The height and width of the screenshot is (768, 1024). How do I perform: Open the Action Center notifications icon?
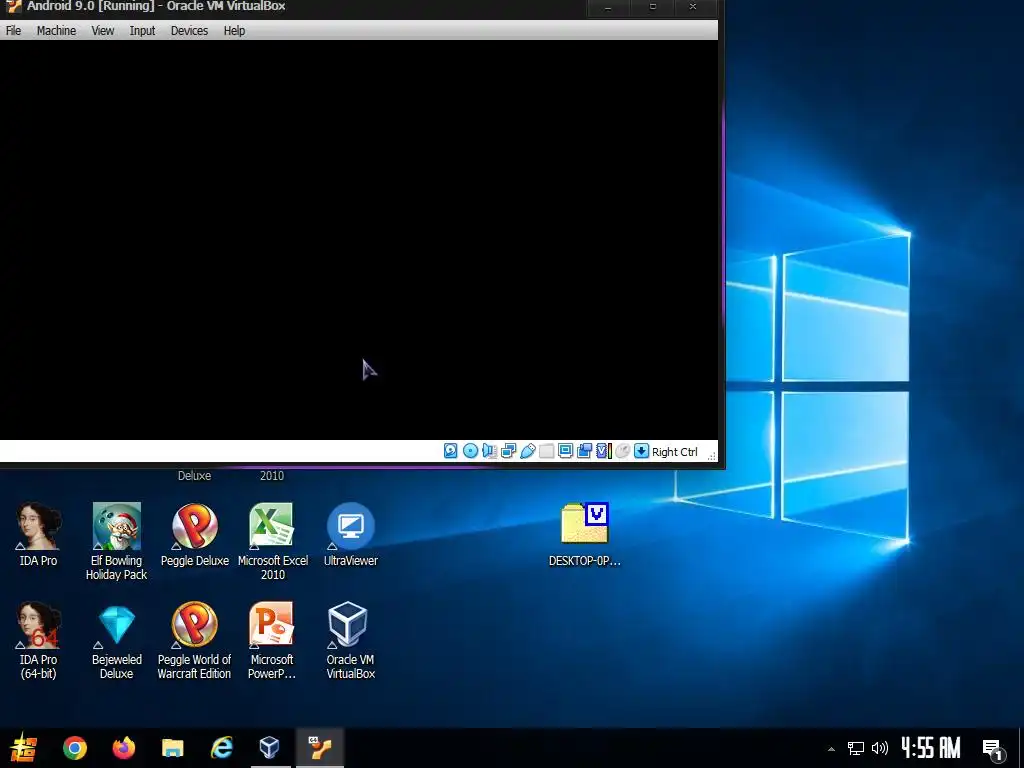coord(993,748)
